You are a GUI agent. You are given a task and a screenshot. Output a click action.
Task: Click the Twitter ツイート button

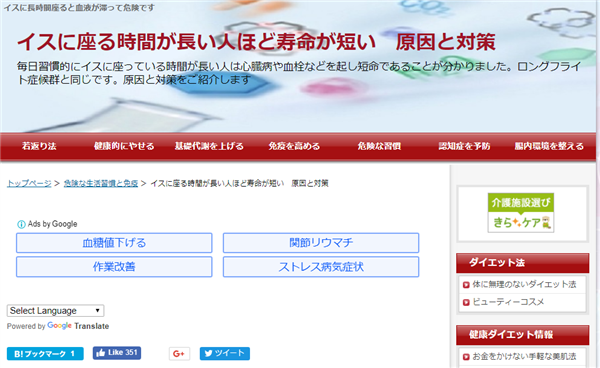[x=225, y=353]
